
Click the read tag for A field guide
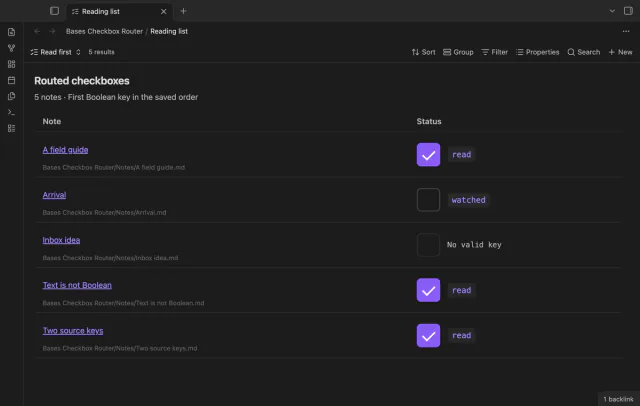click(x=462, y=155)
